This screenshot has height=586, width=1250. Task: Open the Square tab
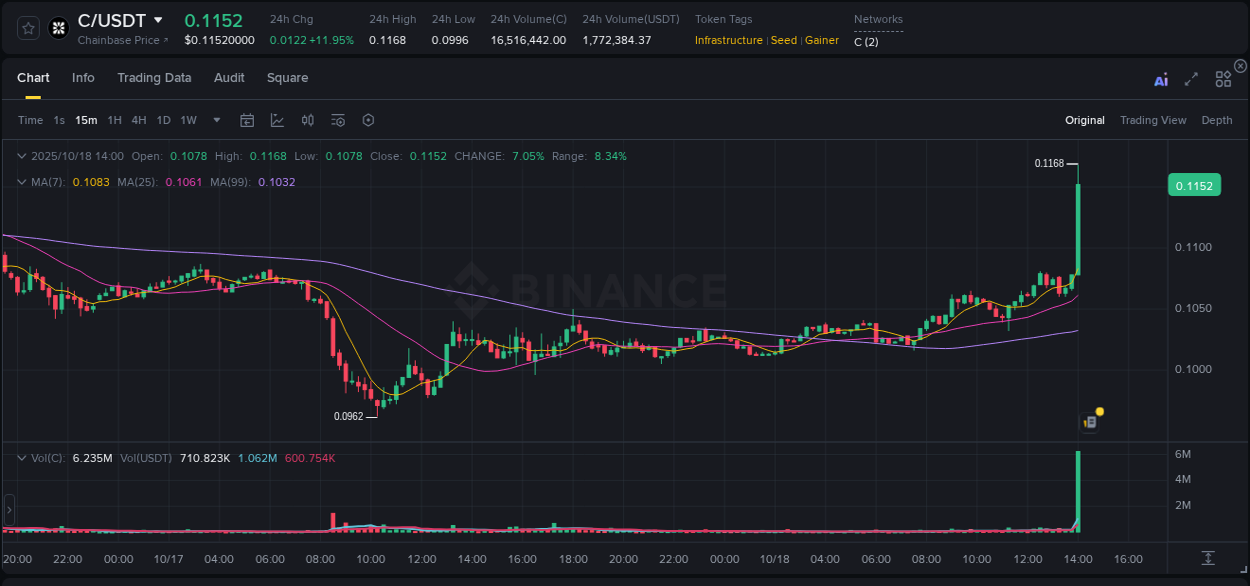click(x=287, y=78)
